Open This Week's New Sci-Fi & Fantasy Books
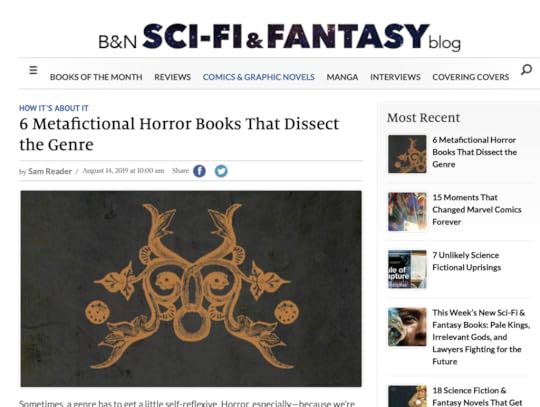The width and height of the screenshot is (540, 407). [x=481, y=337]
